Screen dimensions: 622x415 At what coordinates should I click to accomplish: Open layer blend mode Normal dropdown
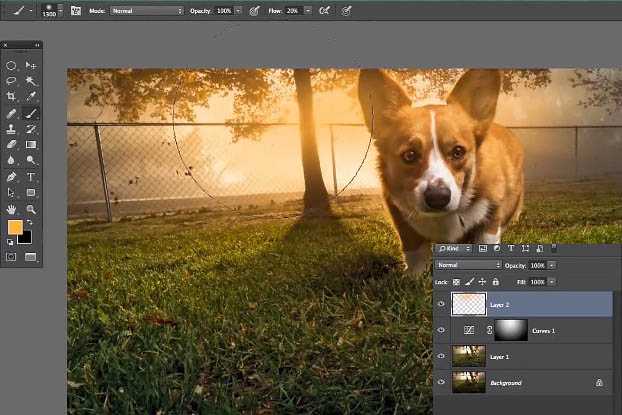pos(468,265)
